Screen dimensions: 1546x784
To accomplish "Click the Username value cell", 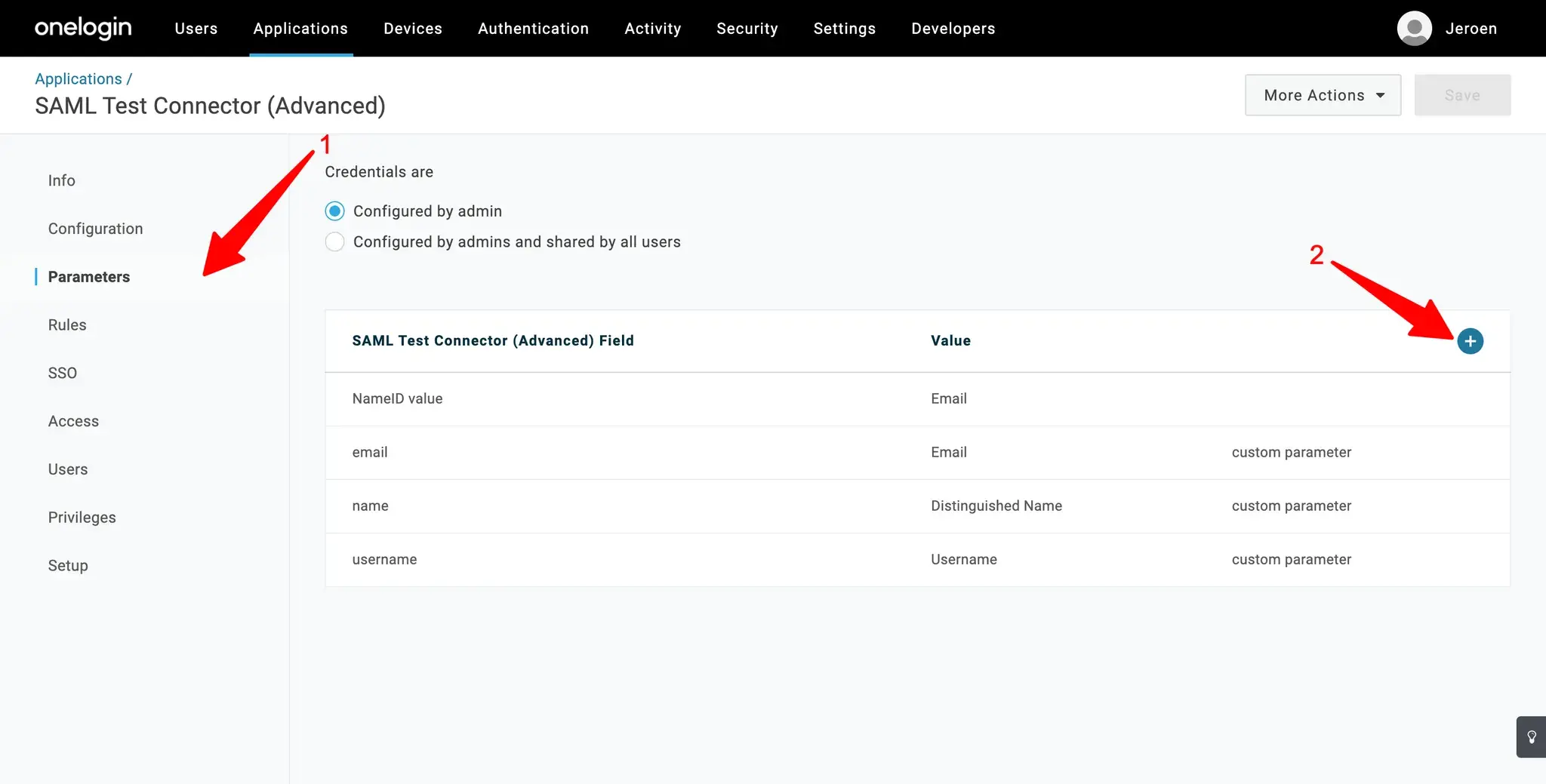I will coord(964,559).
